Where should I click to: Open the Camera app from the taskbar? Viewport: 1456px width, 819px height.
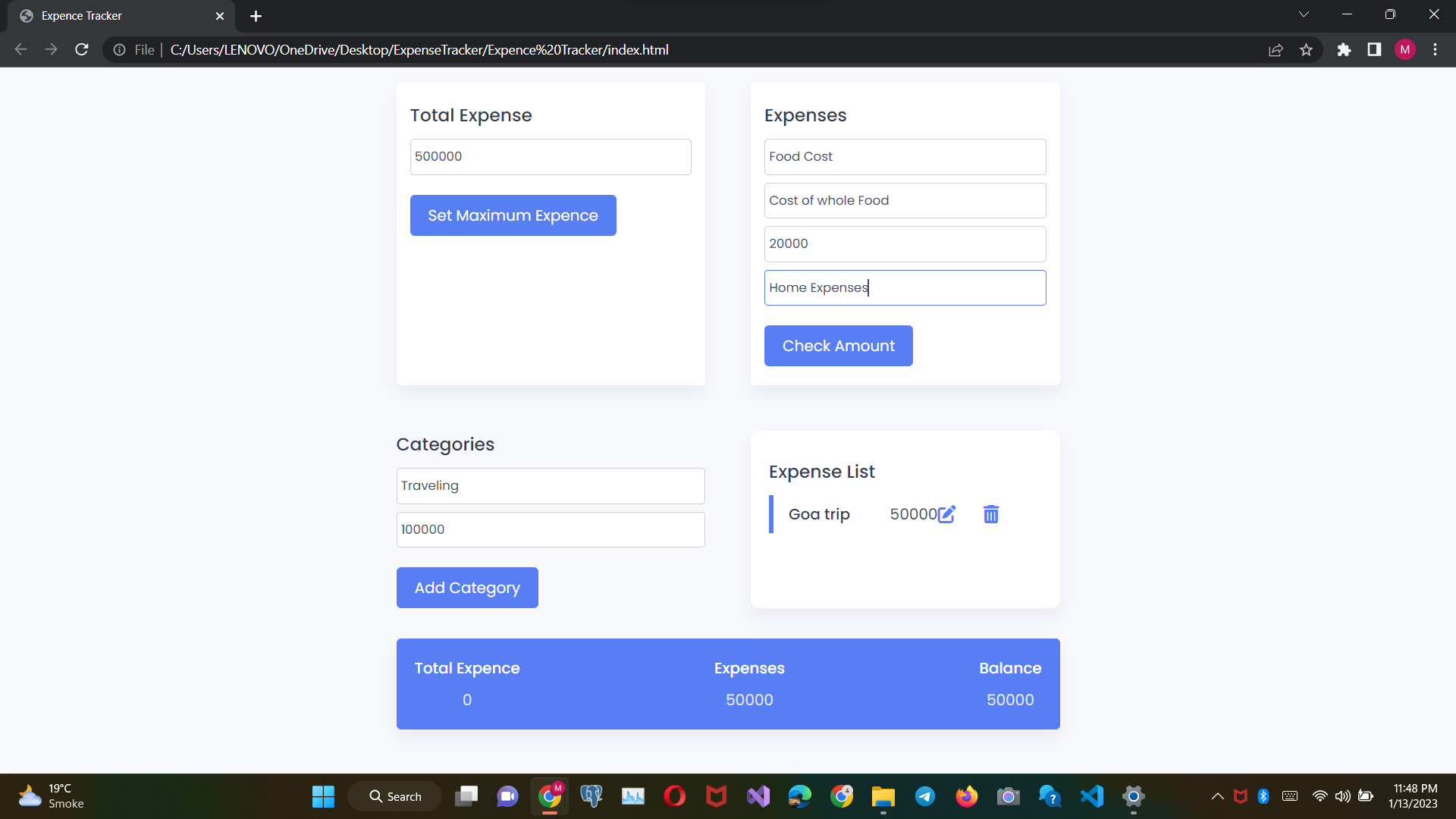click(x=1008, y=796)
